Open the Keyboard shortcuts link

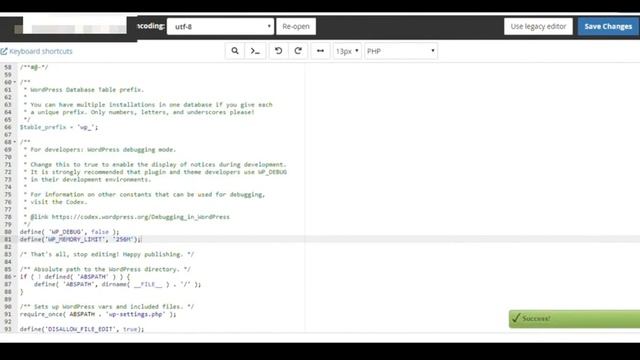coord(36,51)
